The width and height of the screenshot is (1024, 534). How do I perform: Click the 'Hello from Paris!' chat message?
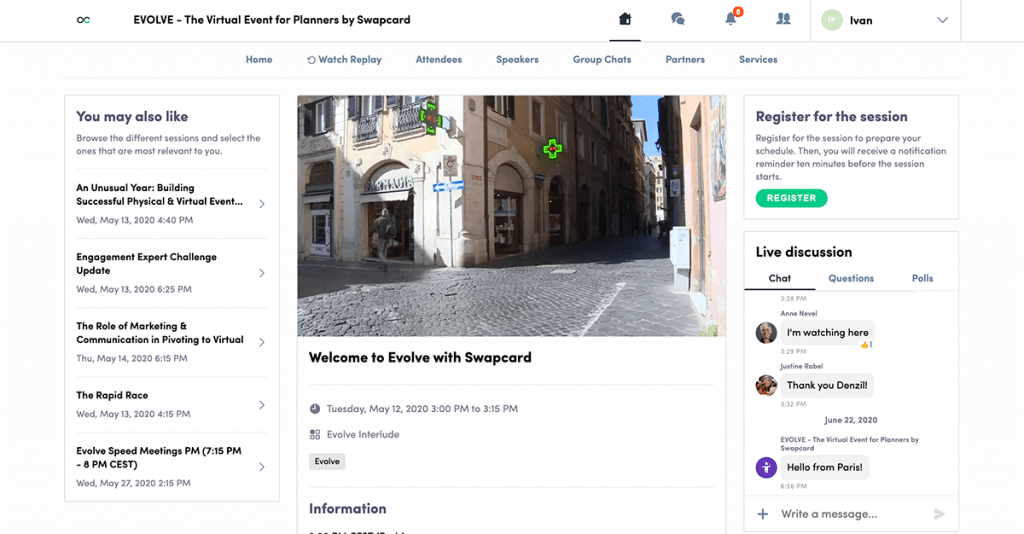(x=824, y=467)
